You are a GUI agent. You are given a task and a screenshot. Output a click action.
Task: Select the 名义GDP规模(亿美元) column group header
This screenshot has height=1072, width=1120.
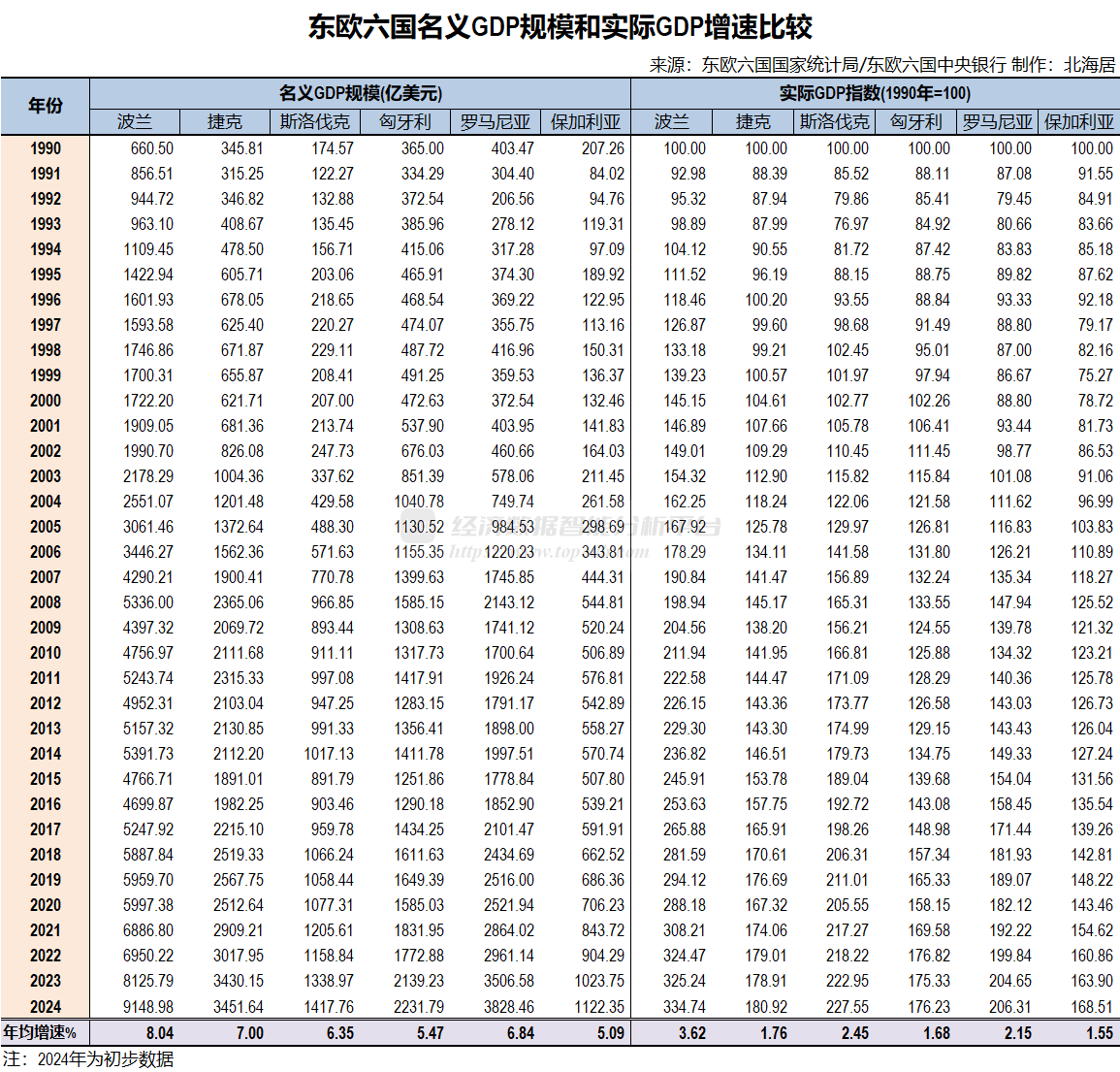click(x=360, y=92)
